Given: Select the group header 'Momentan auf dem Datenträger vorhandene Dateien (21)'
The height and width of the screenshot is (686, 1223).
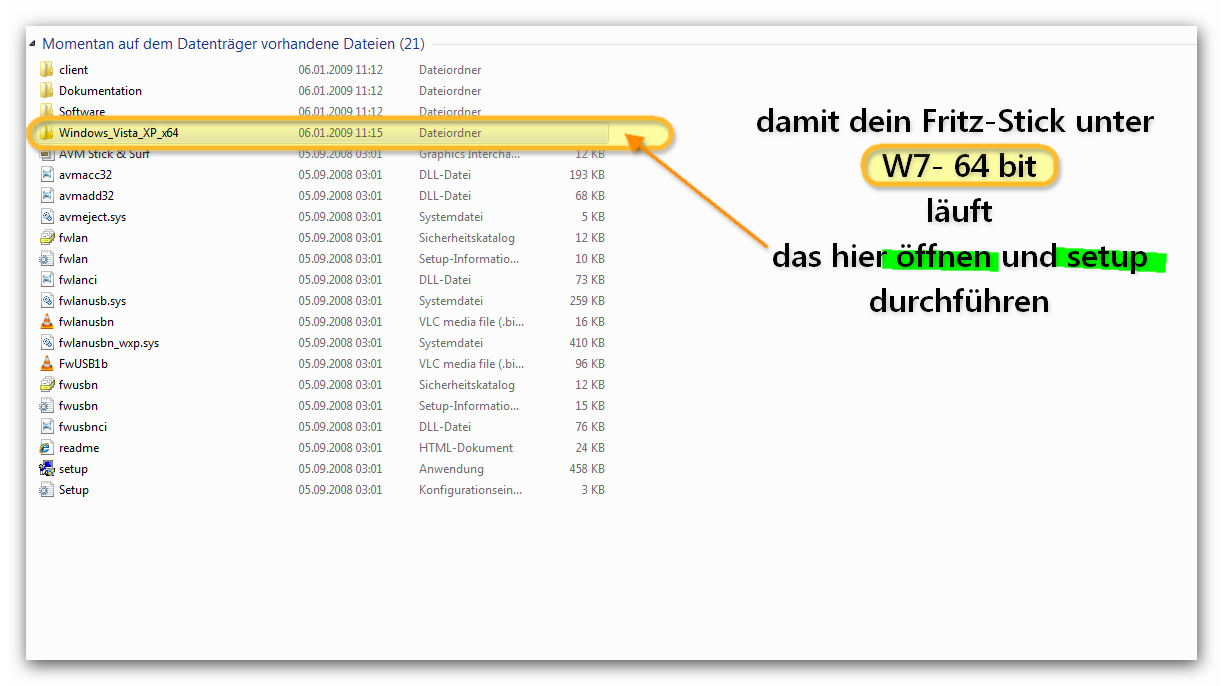Looking at the screenshot, I should 233,44.
